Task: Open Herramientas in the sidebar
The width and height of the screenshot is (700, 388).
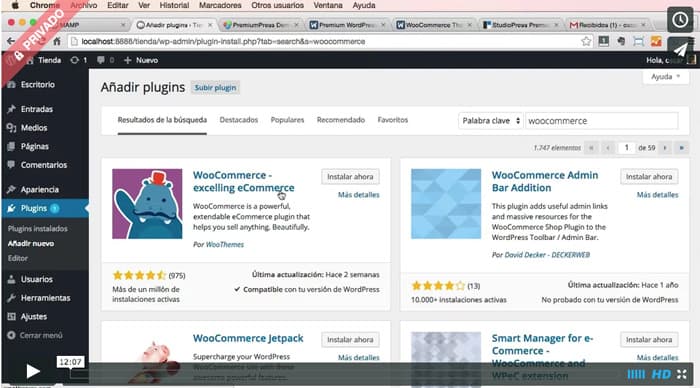Action: coord(45,298)
